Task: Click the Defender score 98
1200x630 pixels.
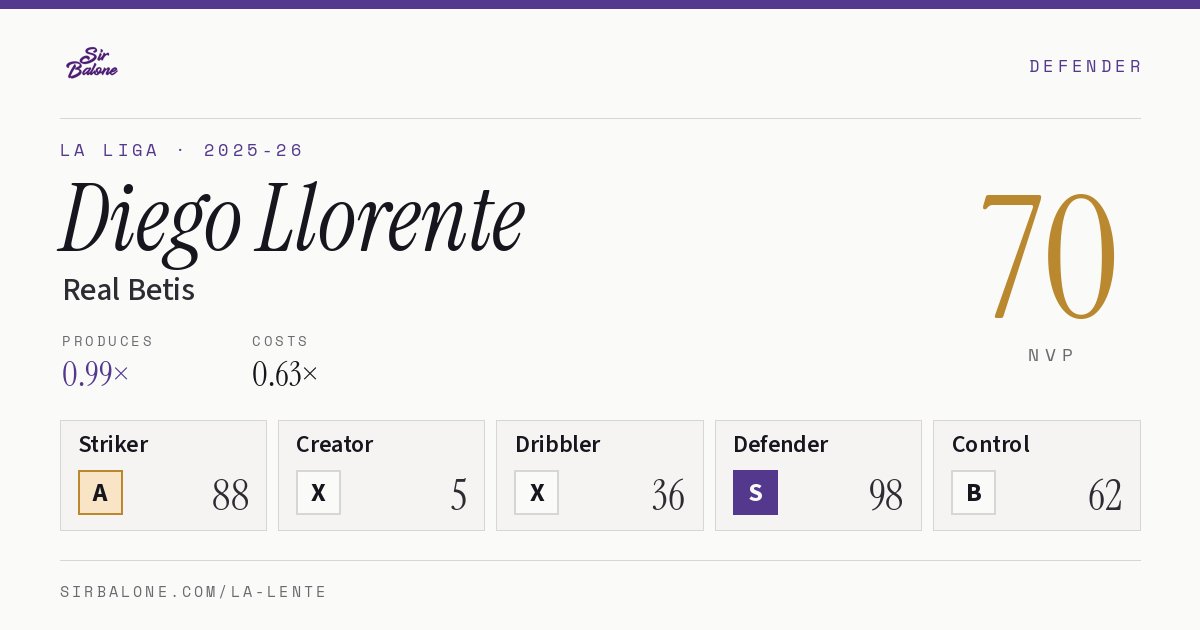Action: point(886,495)
